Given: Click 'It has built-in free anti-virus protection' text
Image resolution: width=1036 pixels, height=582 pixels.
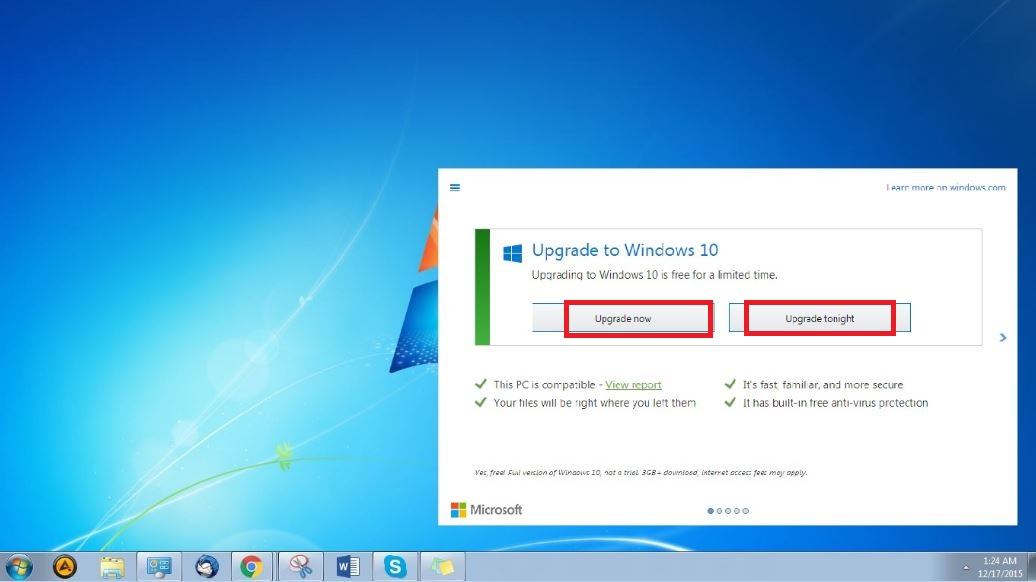Looking at the screenshot, I should pyautogui.click(x=835, y=403).
